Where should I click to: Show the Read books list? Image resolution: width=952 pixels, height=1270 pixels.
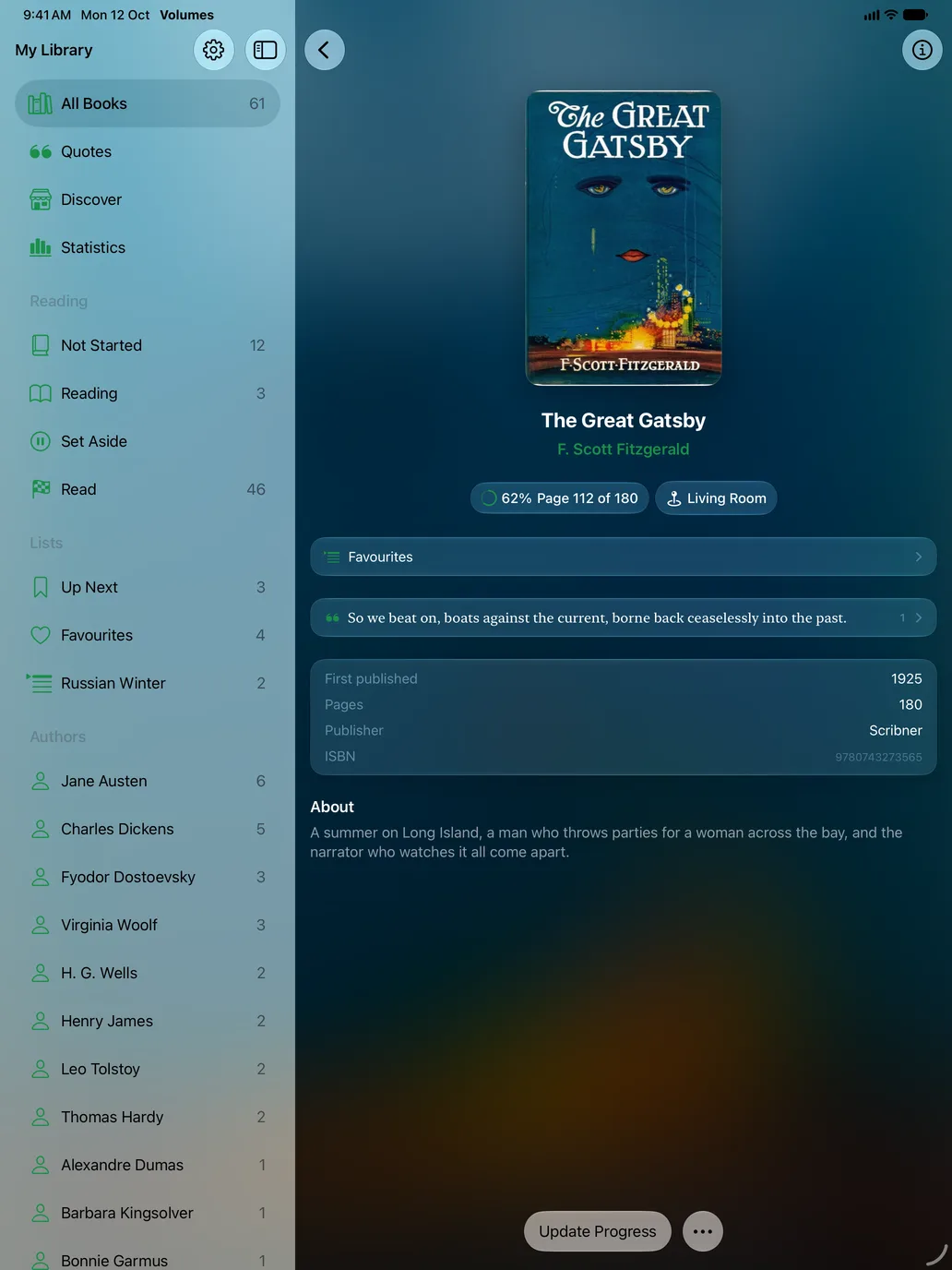click(x=148, y=489)
